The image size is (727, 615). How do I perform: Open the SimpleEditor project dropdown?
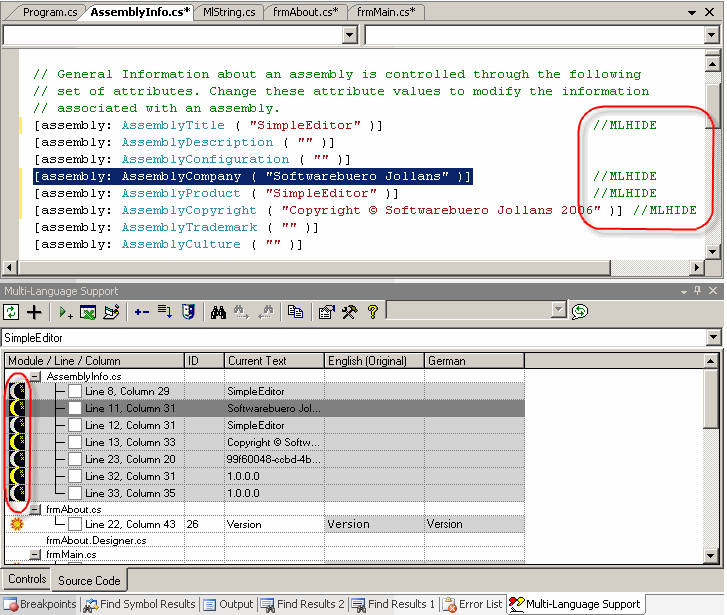[711, 338]
